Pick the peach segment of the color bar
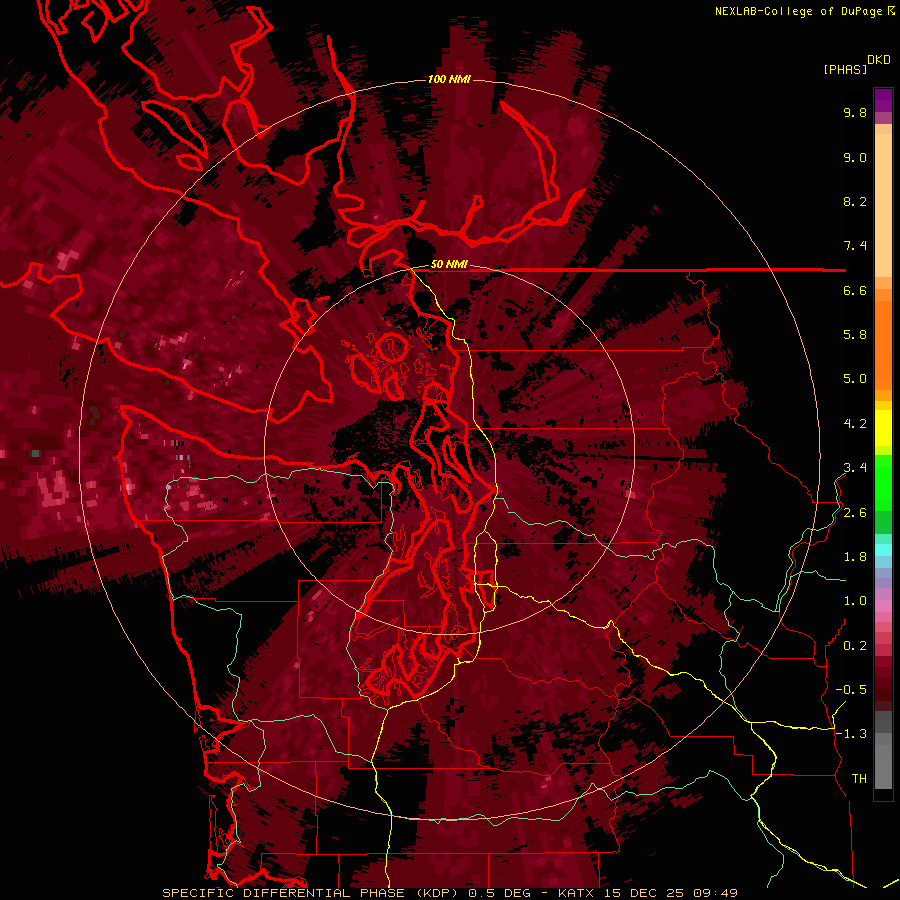 tap(883, 201)
